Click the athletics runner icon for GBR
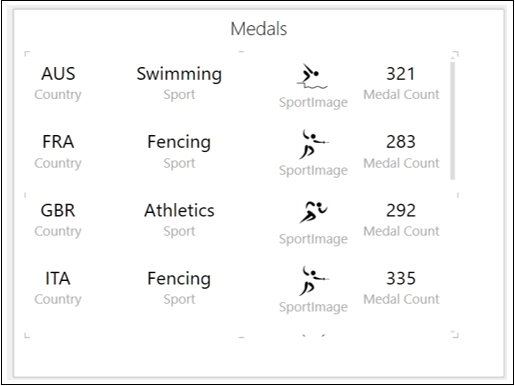Image resolution: width=515 pixels, height=386 pixels. click(x=313, y=212)
